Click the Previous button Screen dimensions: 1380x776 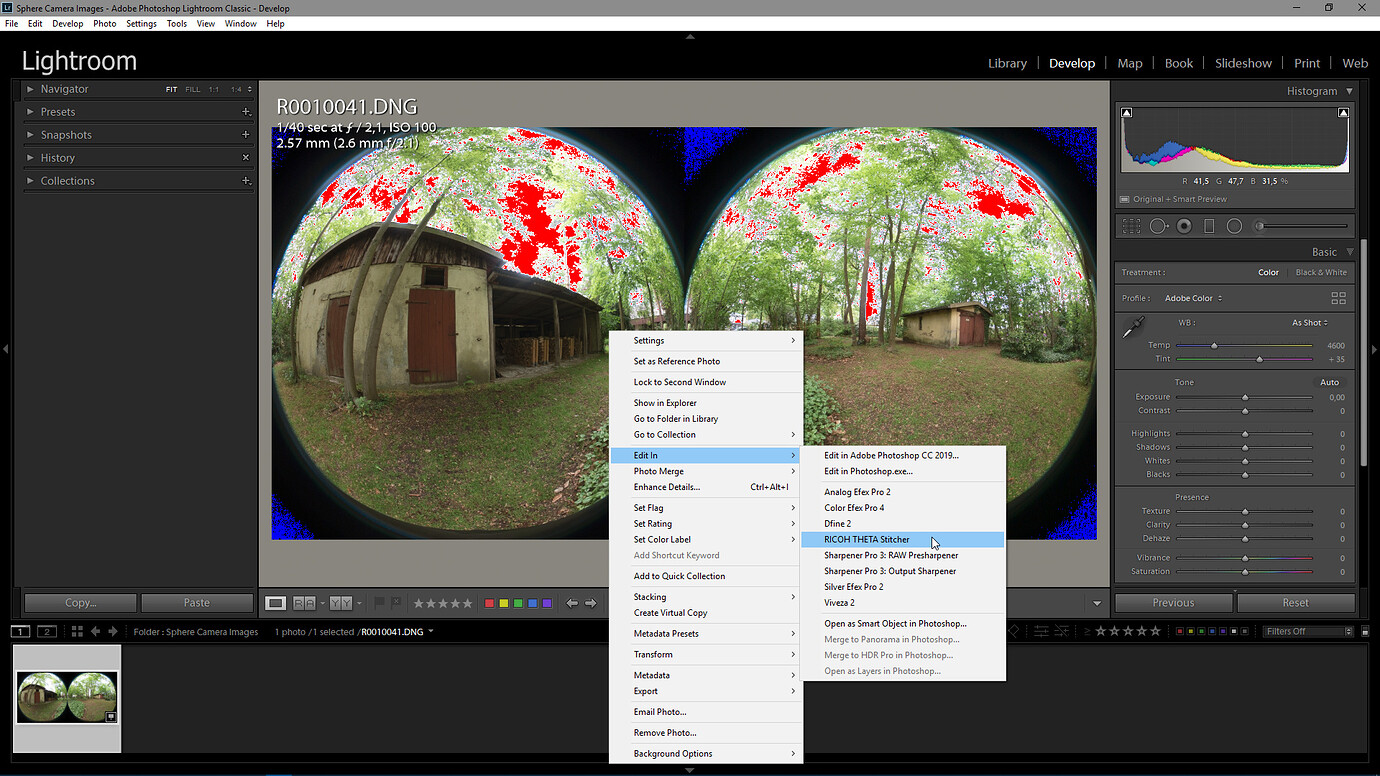tap(1173, 603)
